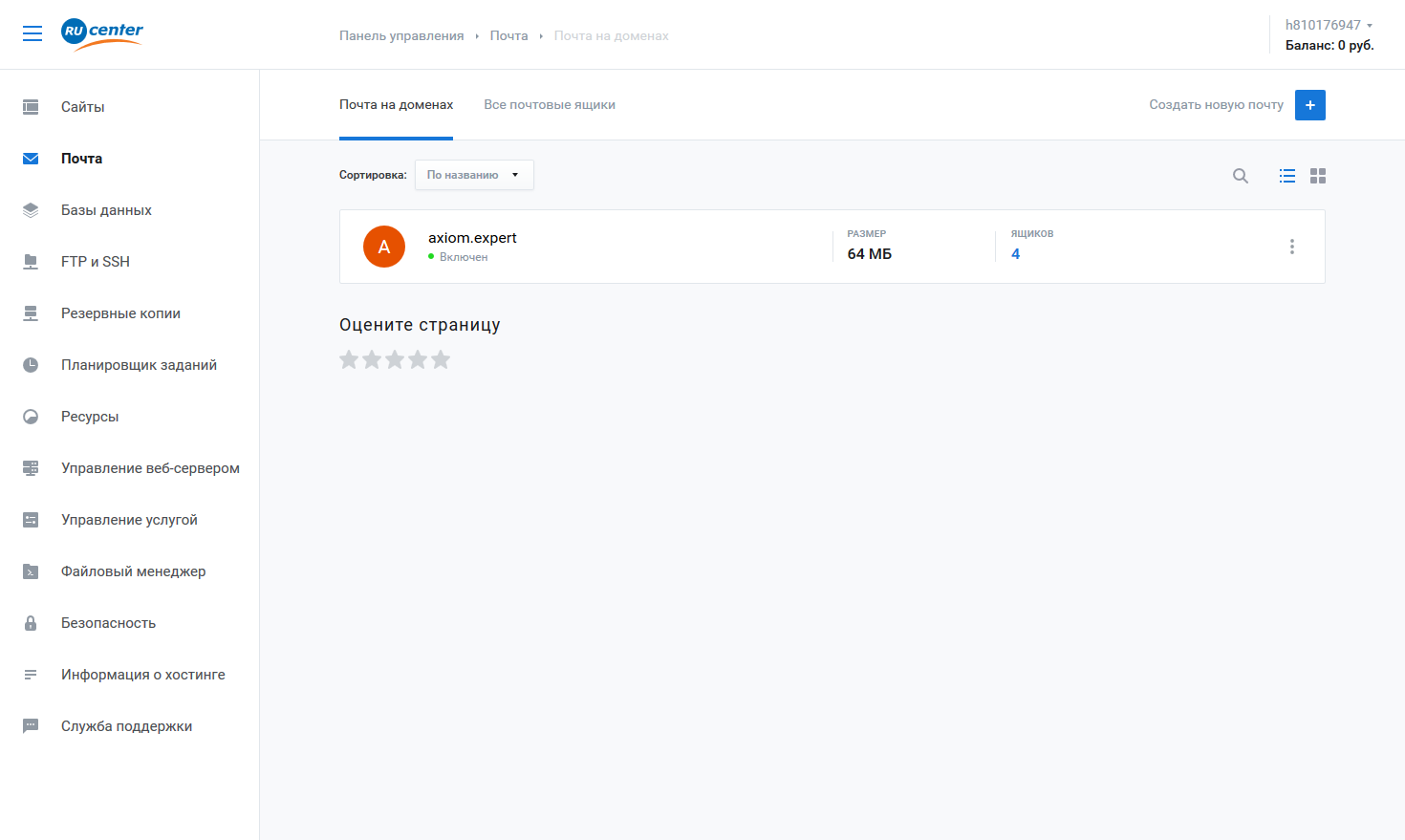
Task: Switch to grid view layout
Action: tap(1318, 176)
